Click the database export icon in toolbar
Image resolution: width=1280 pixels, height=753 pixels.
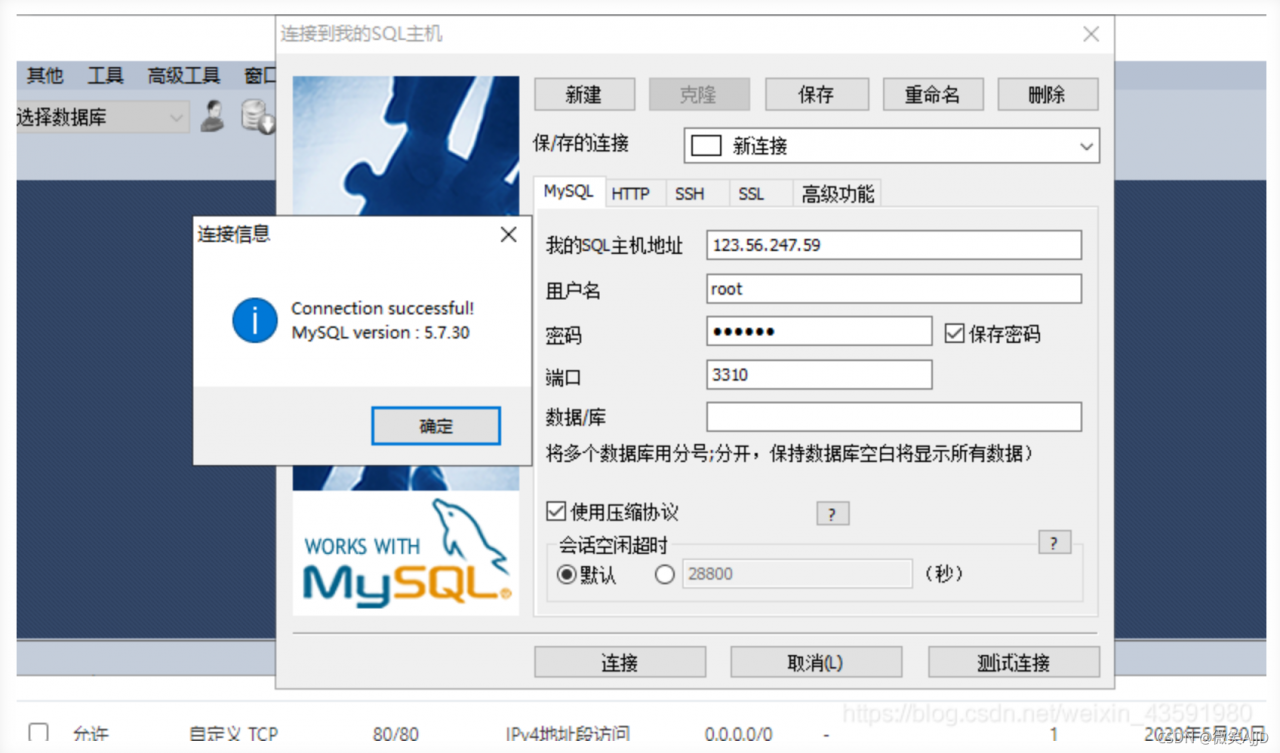pyautogui.click(x=257, y=116)
